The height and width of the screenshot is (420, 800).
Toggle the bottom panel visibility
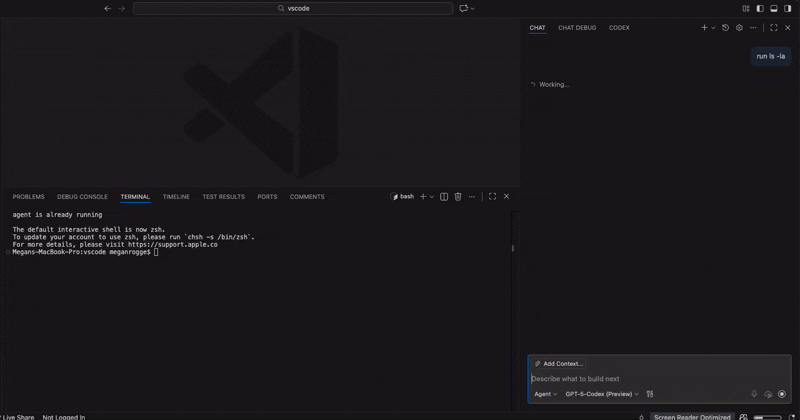(773, 9)
